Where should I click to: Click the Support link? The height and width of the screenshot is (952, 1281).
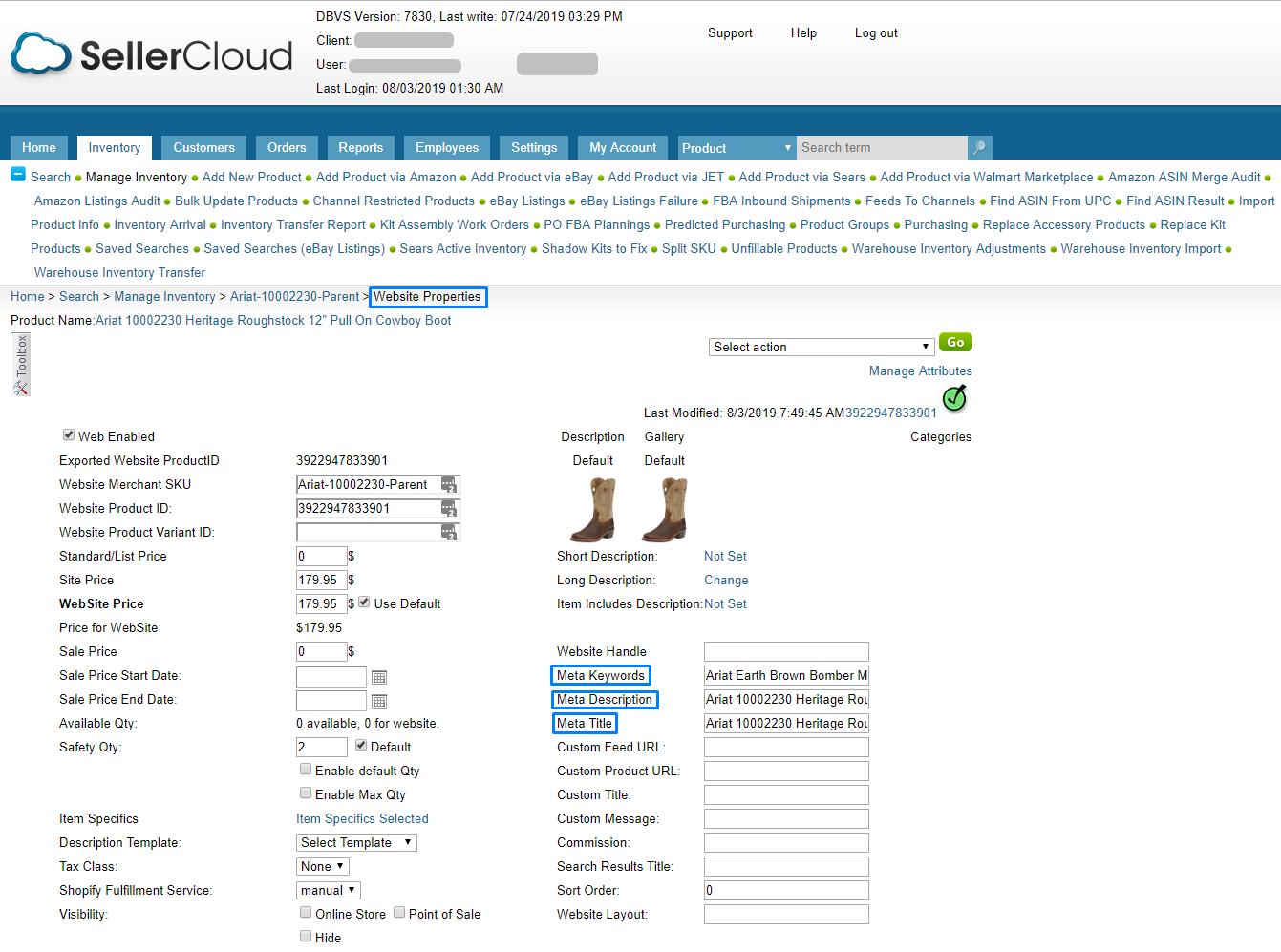click(730, 32)
